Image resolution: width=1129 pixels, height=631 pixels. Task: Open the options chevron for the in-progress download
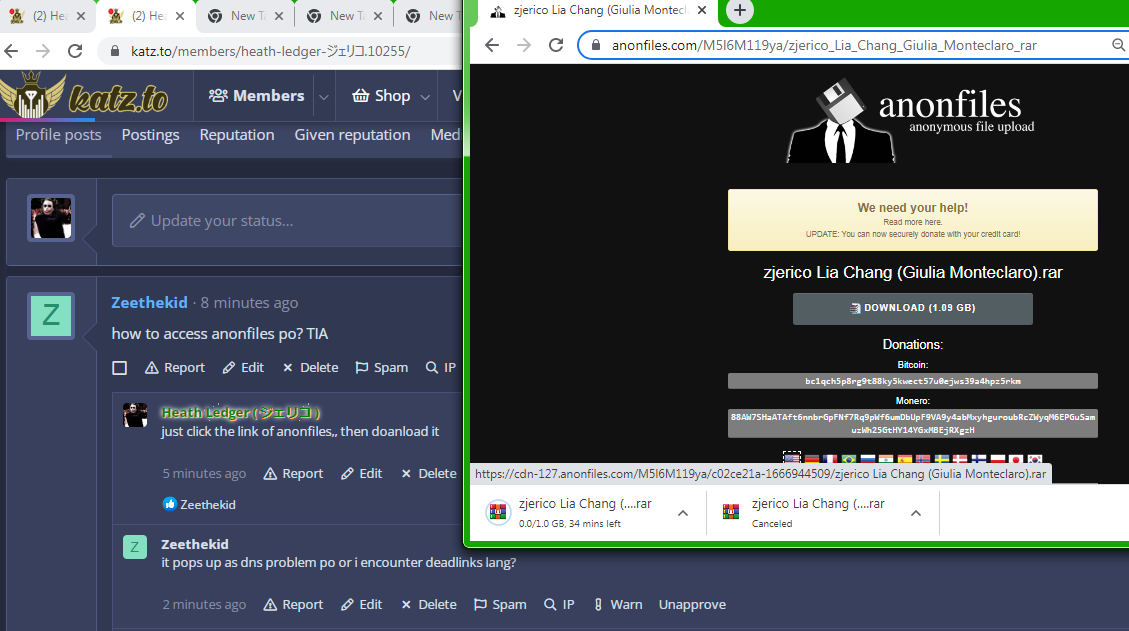pyautogui.click(x=683, y=513)
